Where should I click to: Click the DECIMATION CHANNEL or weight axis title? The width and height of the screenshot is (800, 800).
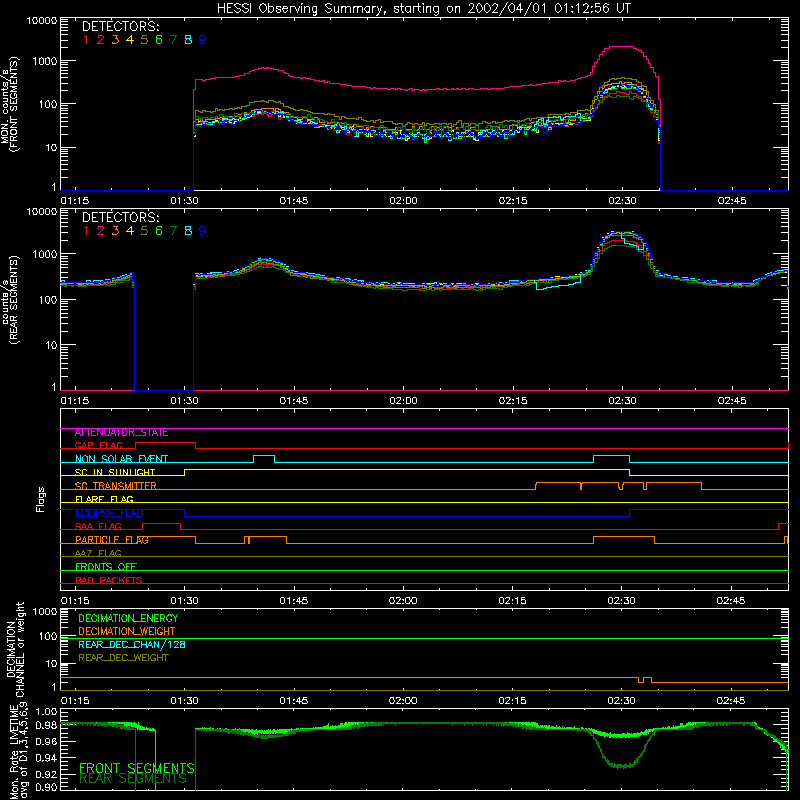pos(15,650)
